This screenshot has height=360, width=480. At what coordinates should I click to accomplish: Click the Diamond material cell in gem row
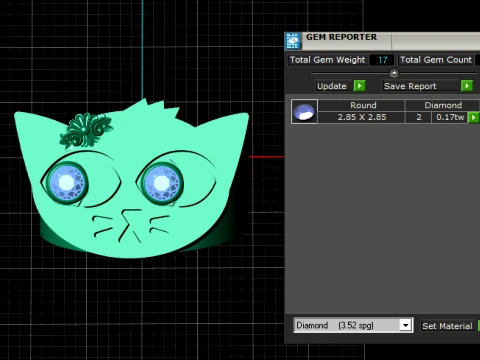pyautogui.click(x=443, y=105)
